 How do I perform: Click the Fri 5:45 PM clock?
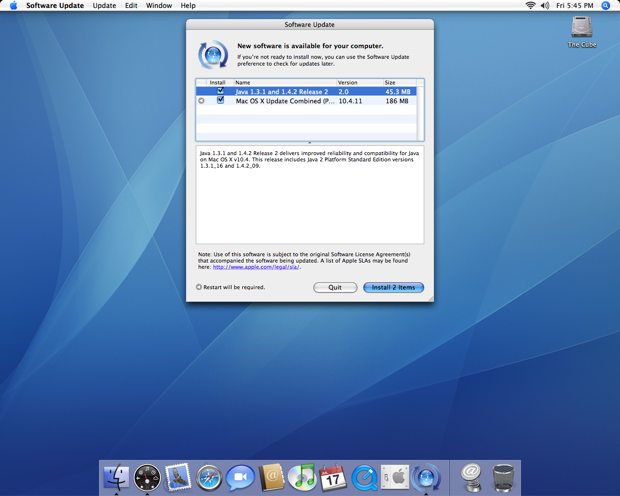(575, 6)
